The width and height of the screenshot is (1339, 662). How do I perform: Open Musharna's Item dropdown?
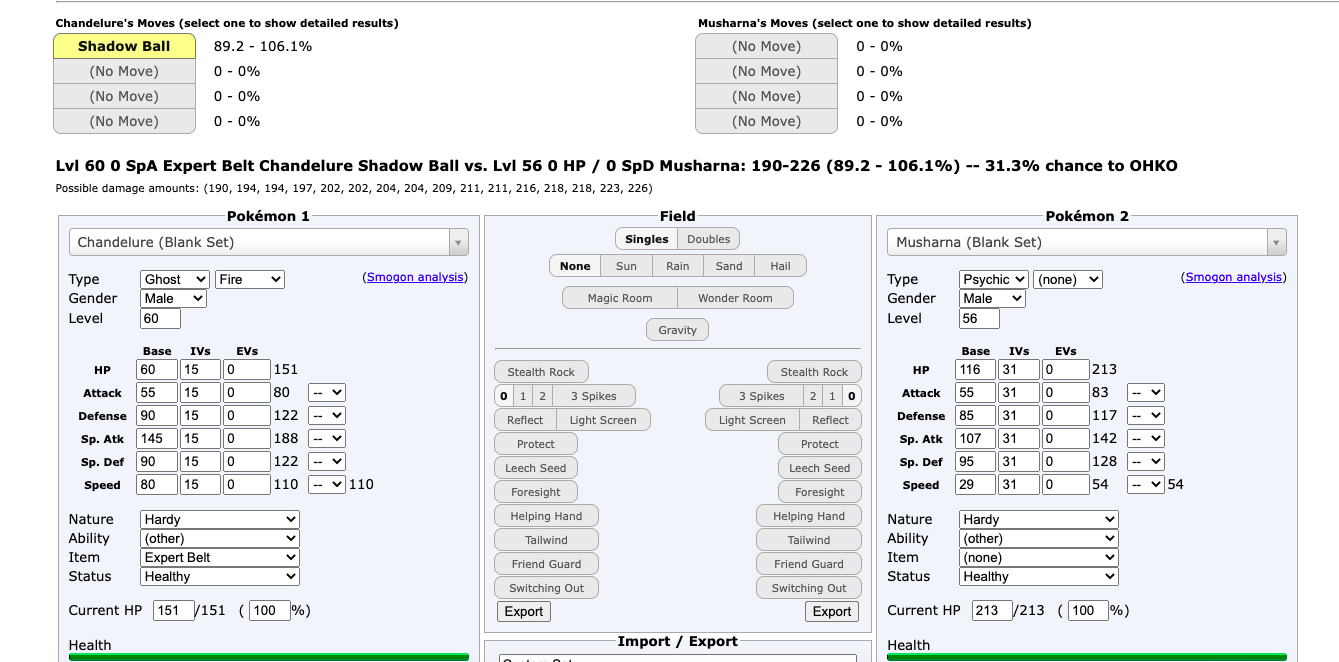(x=1039, y=558)
